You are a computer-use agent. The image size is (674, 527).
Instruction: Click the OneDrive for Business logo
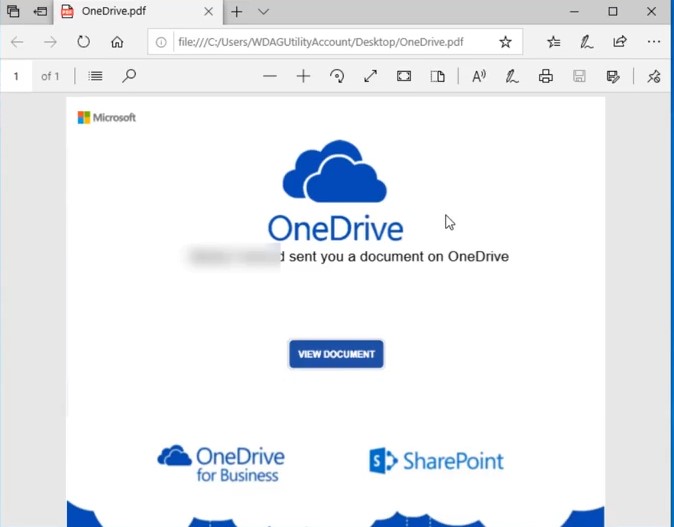221,463
